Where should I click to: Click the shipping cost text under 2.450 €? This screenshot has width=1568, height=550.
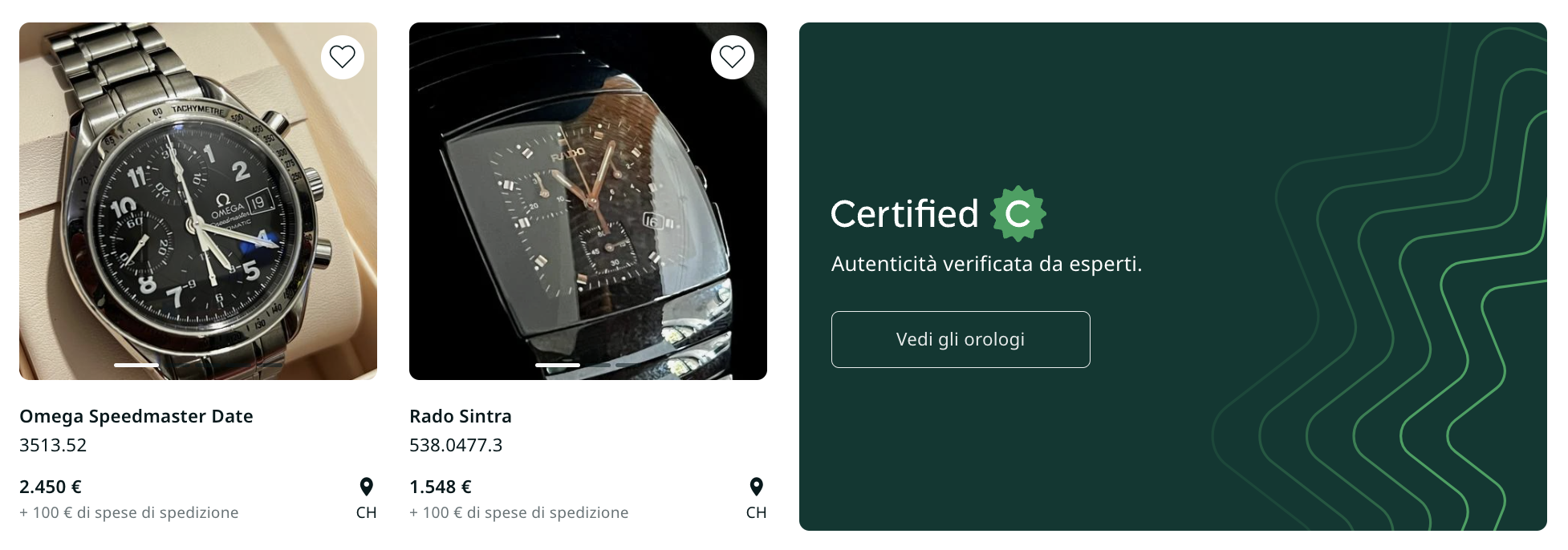129,512
